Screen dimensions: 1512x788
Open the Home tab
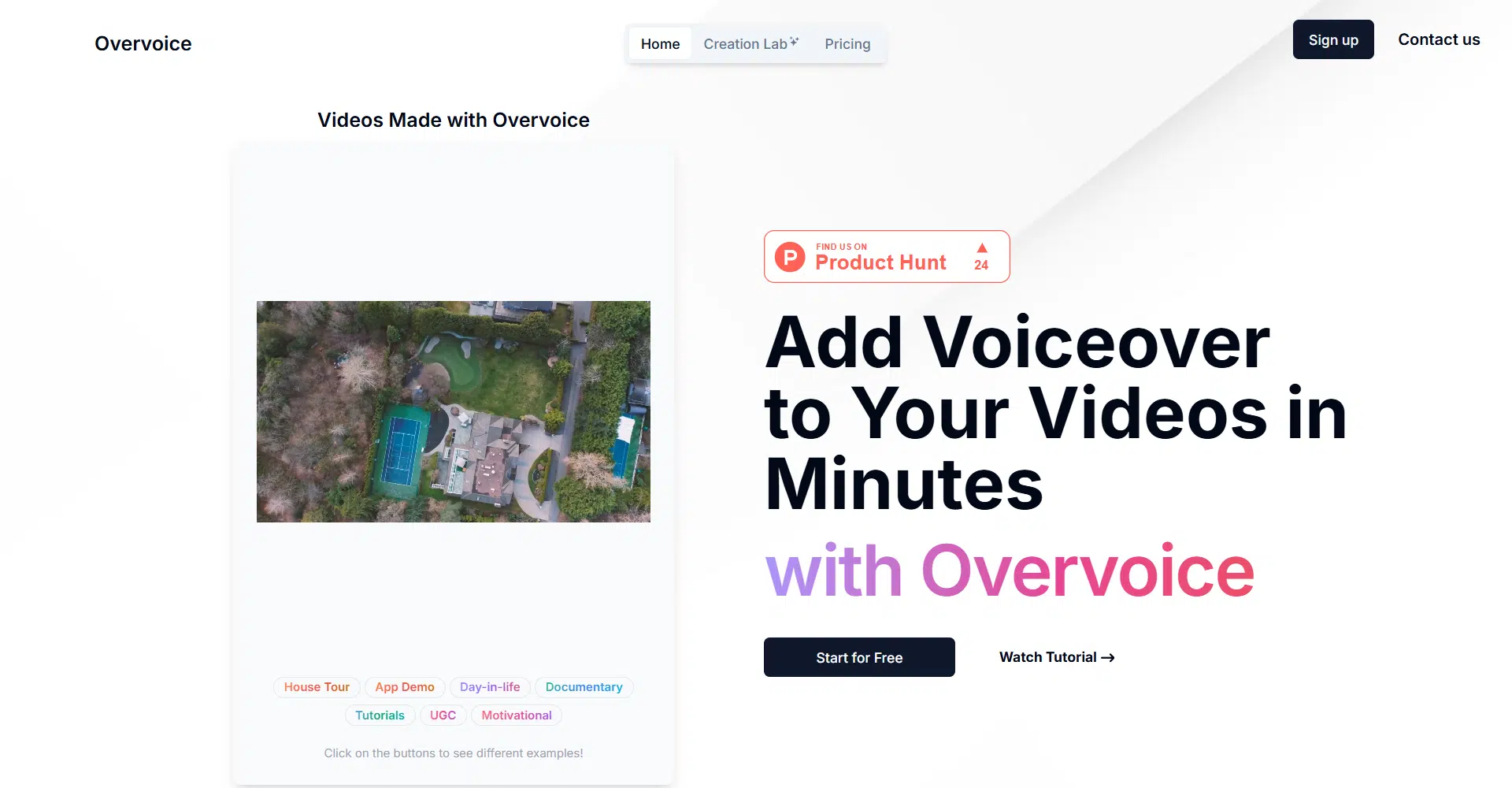[x=660, y=44]
